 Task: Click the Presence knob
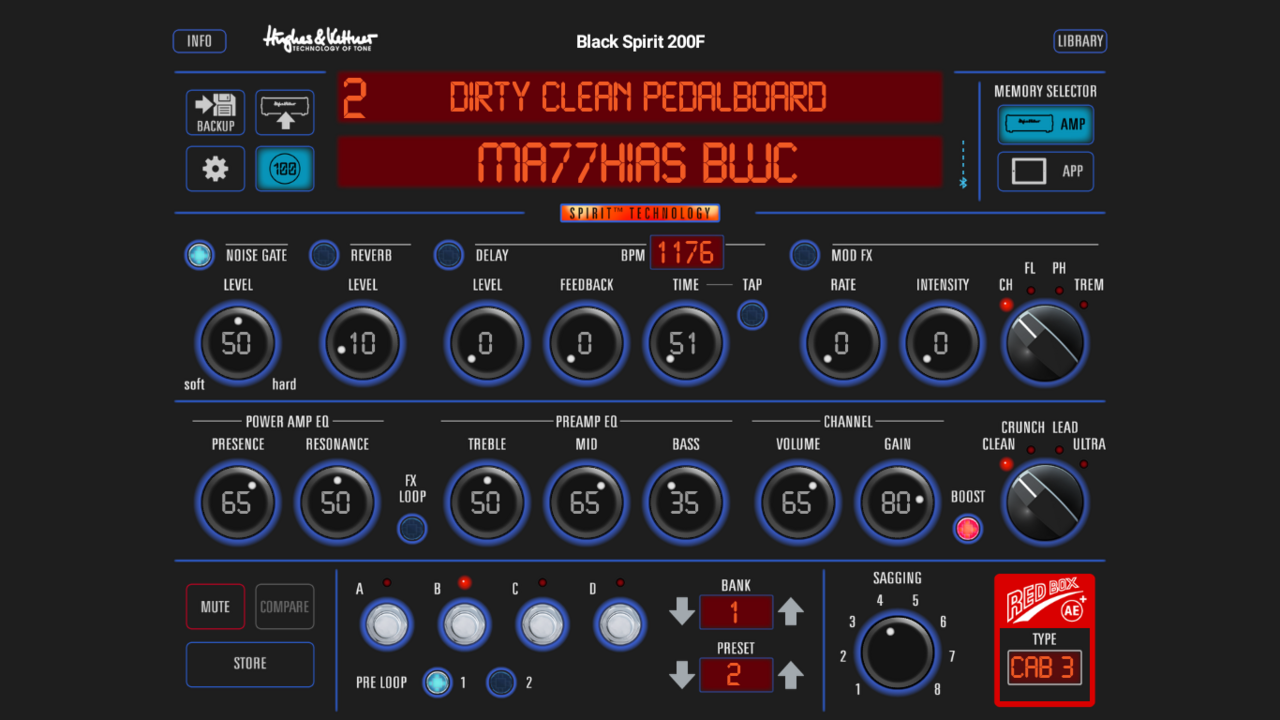[x=237, y=502]
